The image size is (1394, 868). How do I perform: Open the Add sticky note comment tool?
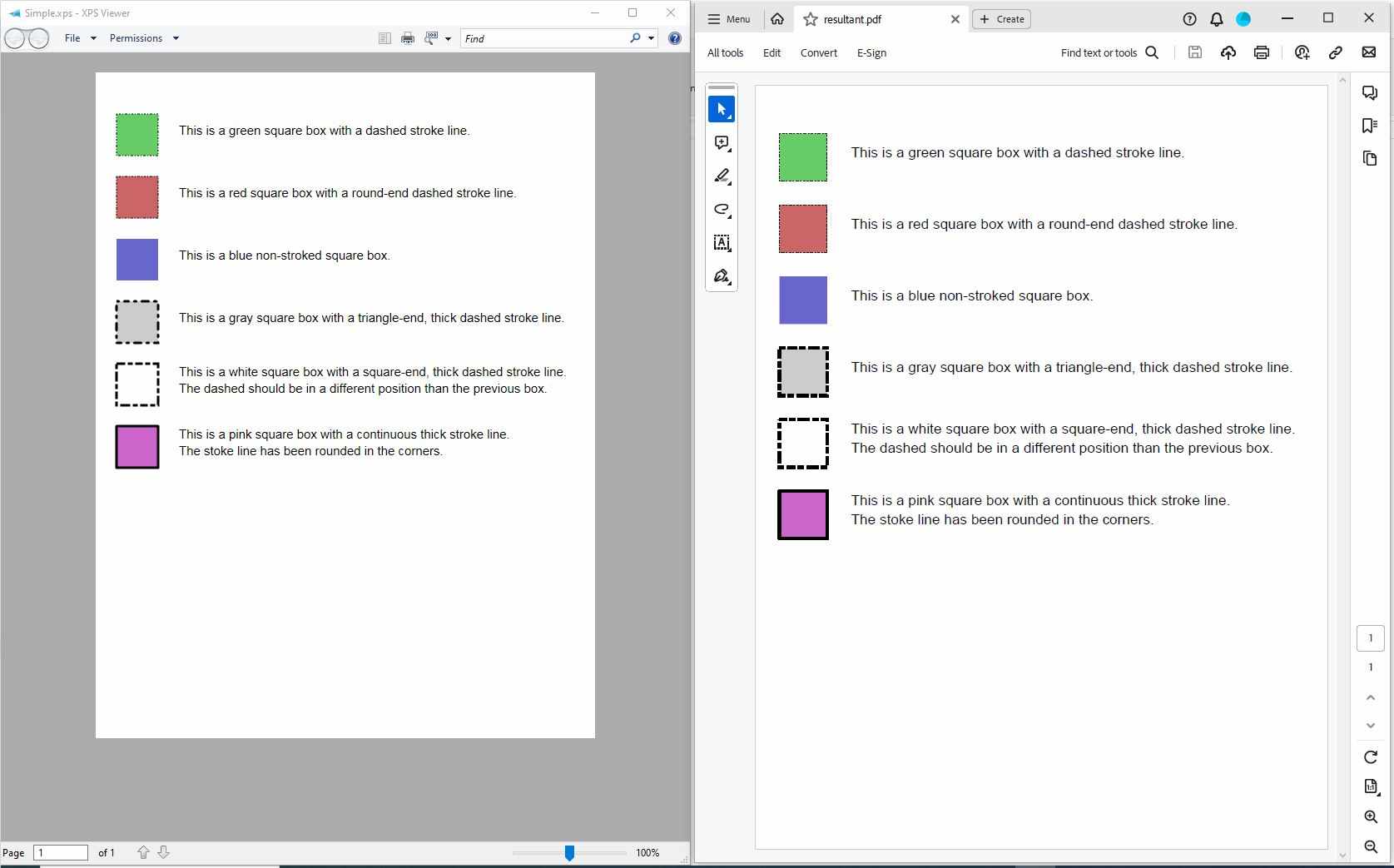point(721,142)
